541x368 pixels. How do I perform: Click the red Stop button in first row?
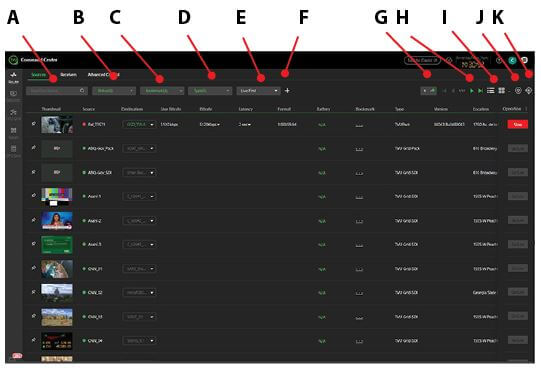tap(518, 124)
